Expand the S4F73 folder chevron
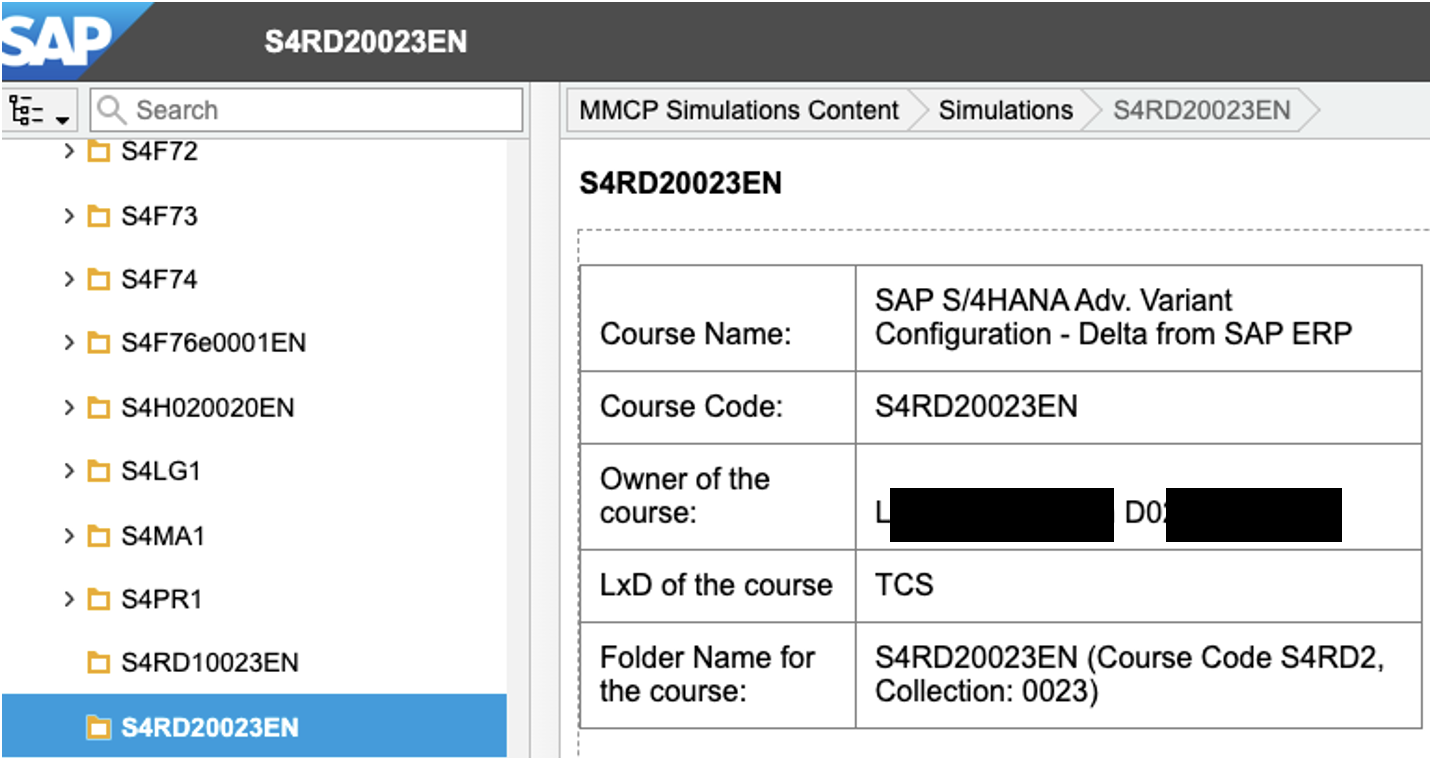The image size is (1430, 758). tap(69, 216)
